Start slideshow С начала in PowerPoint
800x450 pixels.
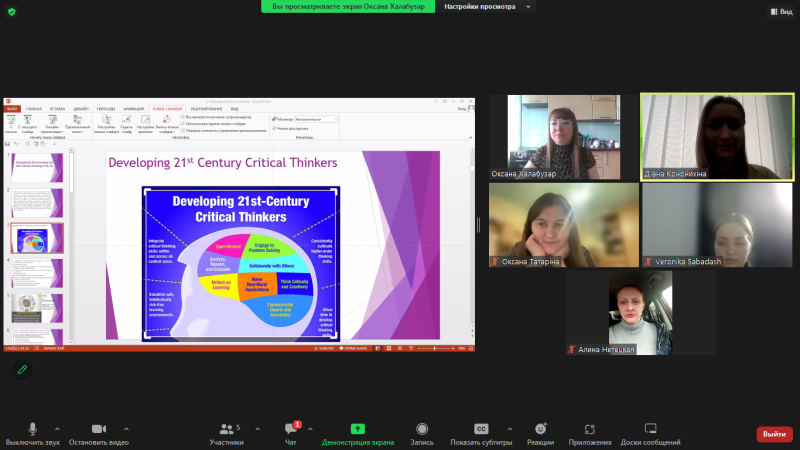[11, 124]
